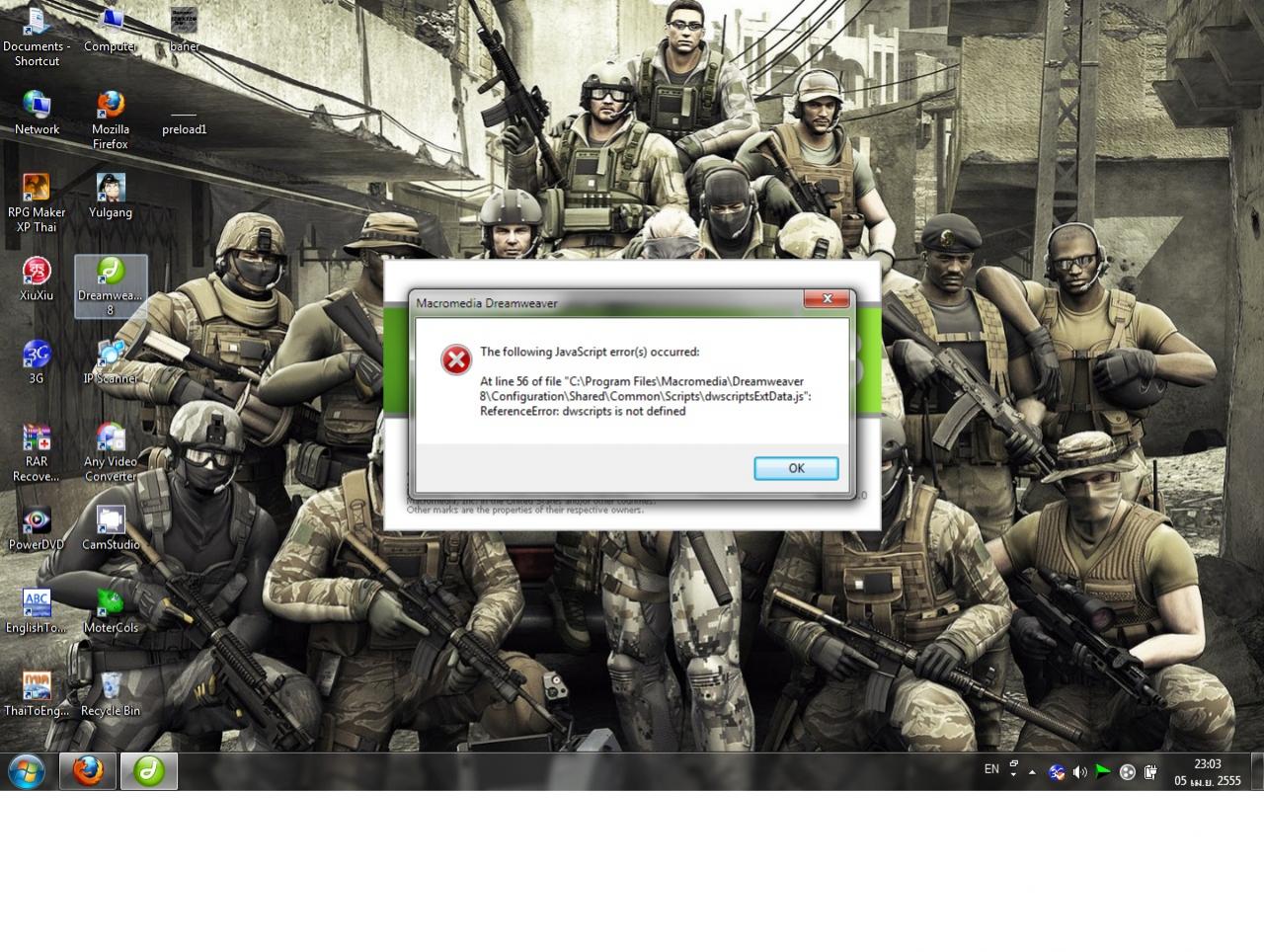Open the volume speaker tray icon

click(1079, 772)
